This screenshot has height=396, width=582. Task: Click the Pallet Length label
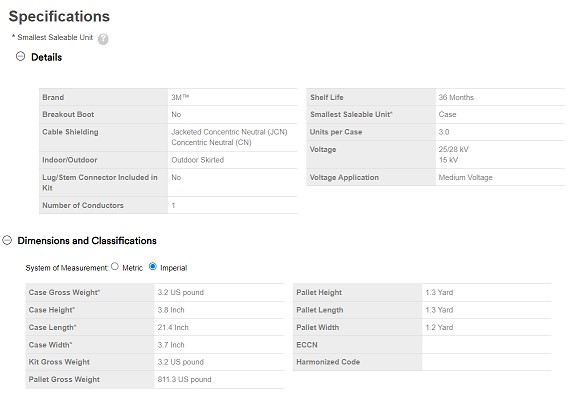click(320, 310)
